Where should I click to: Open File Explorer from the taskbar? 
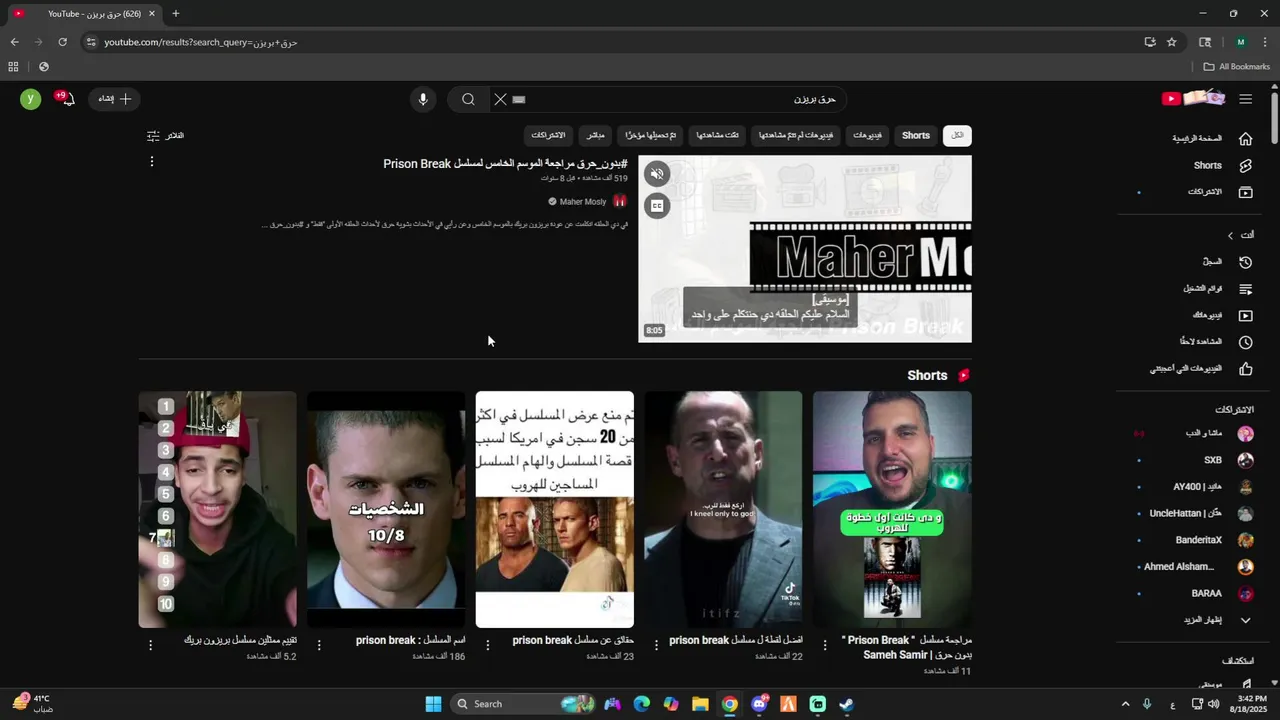pos(700,704)
